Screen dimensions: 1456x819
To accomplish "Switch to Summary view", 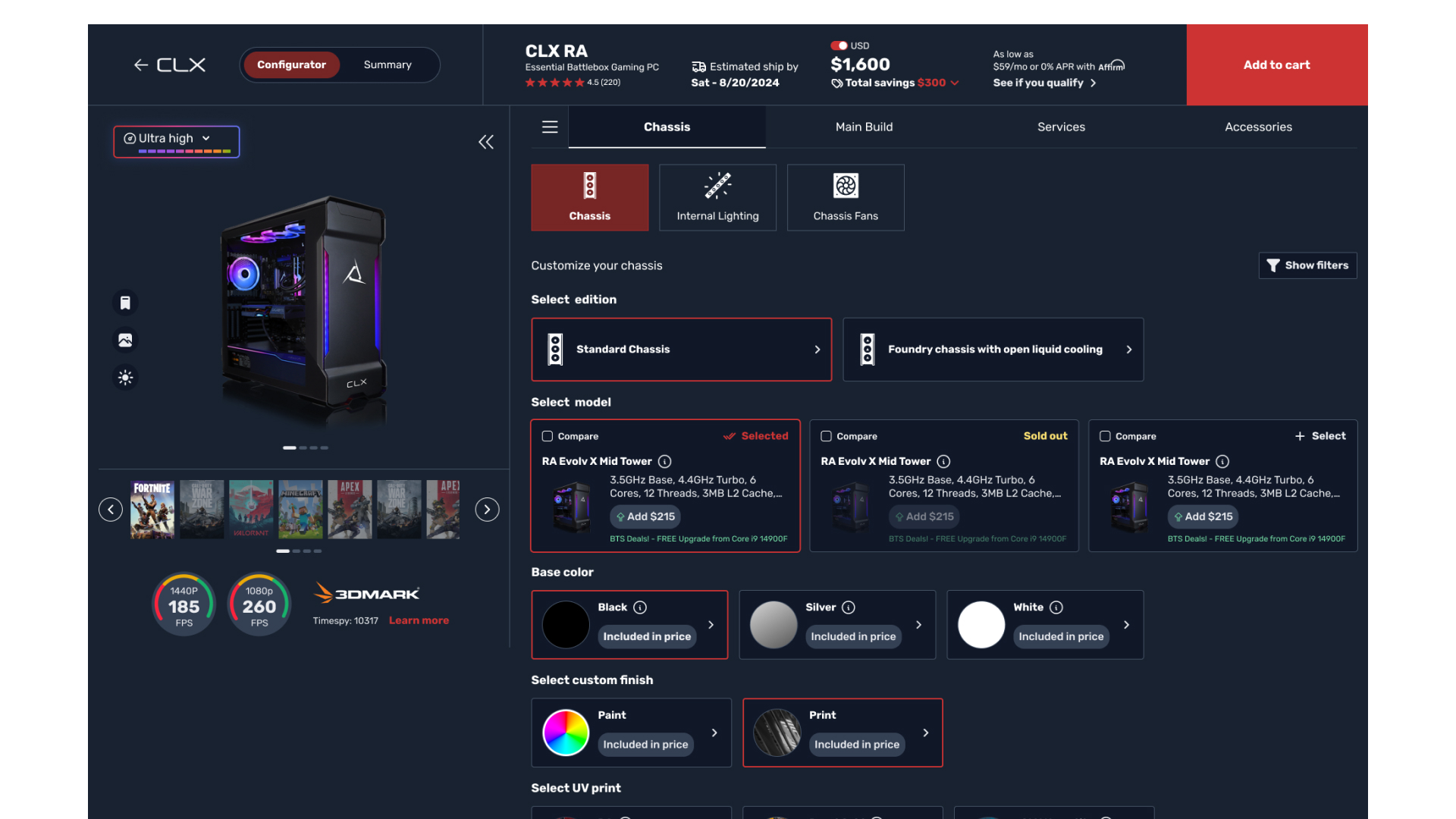I will click(x=388, y=65).
